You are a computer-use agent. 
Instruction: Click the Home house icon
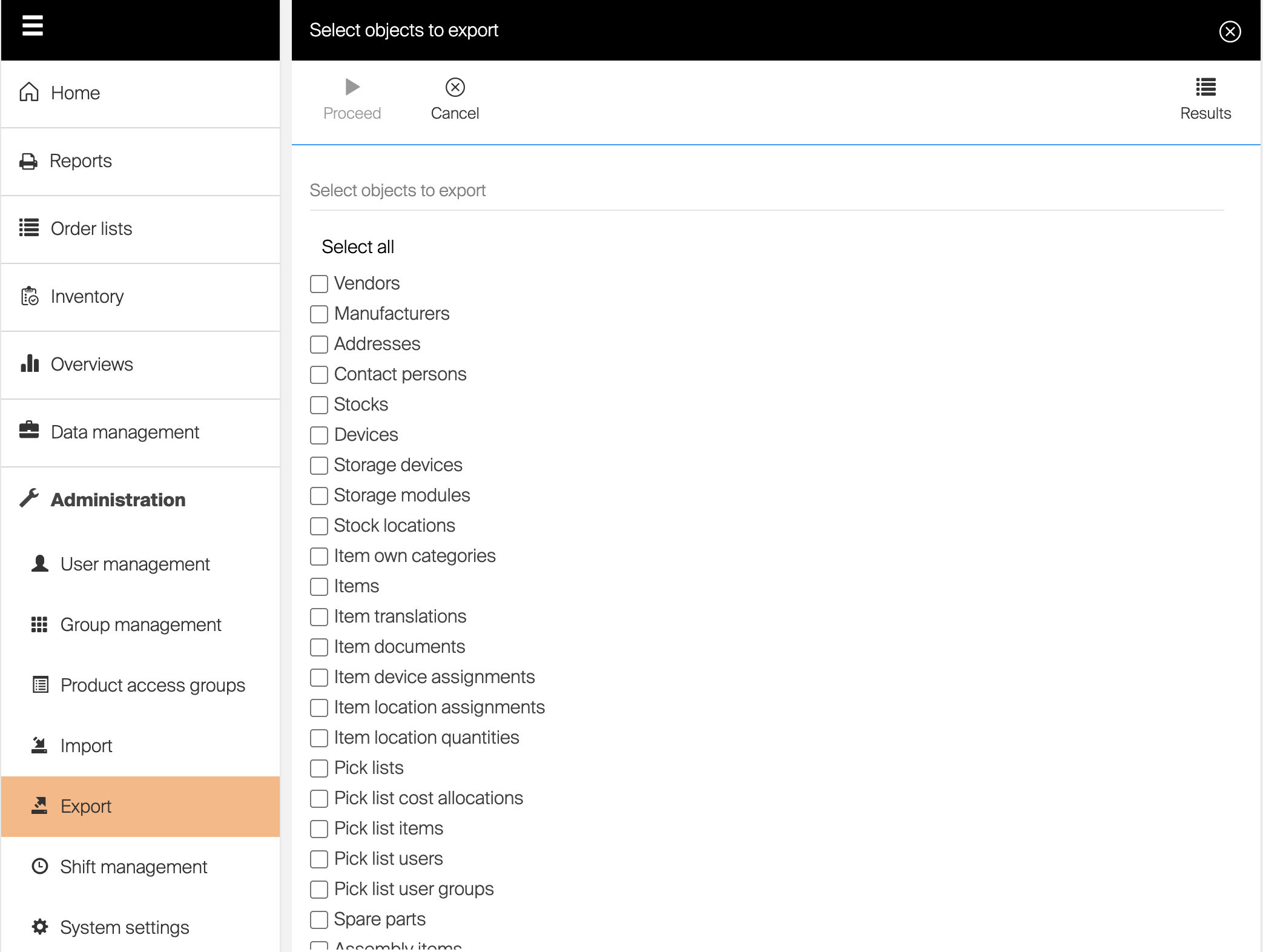tap(29, 93)
